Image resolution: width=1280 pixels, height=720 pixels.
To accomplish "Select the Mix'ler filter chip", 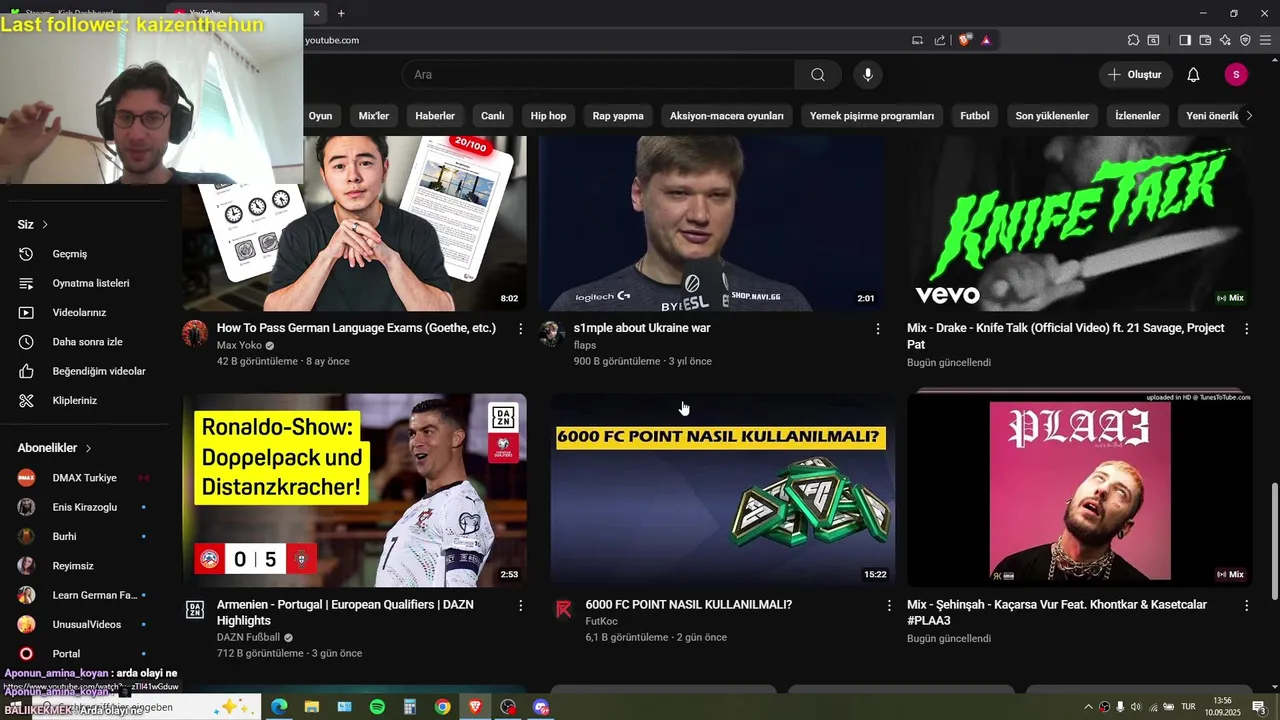I will 374,116.
